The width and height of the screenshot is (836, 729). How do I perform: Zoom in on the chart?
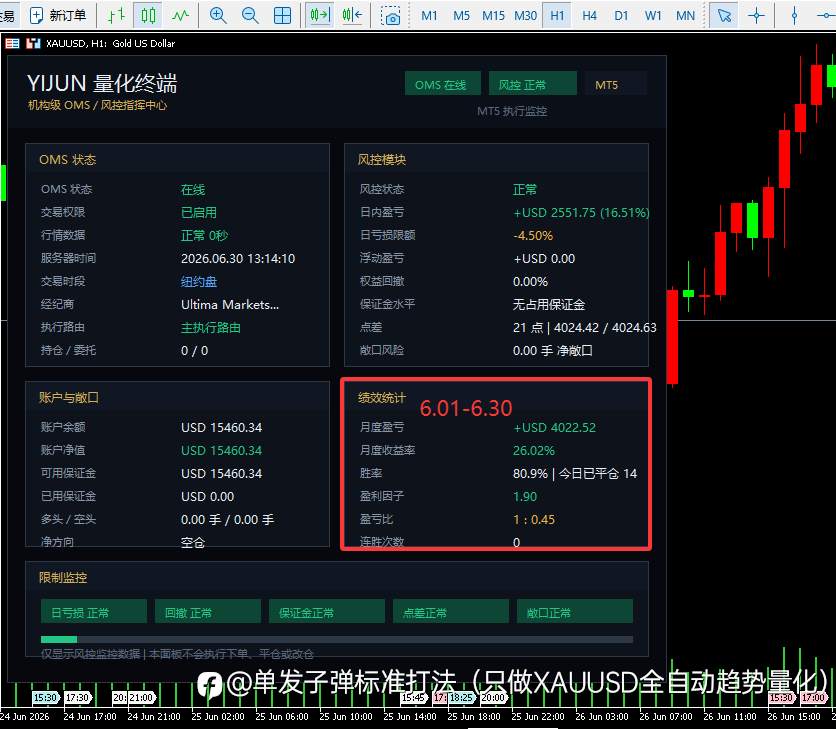tap(218, 15)
